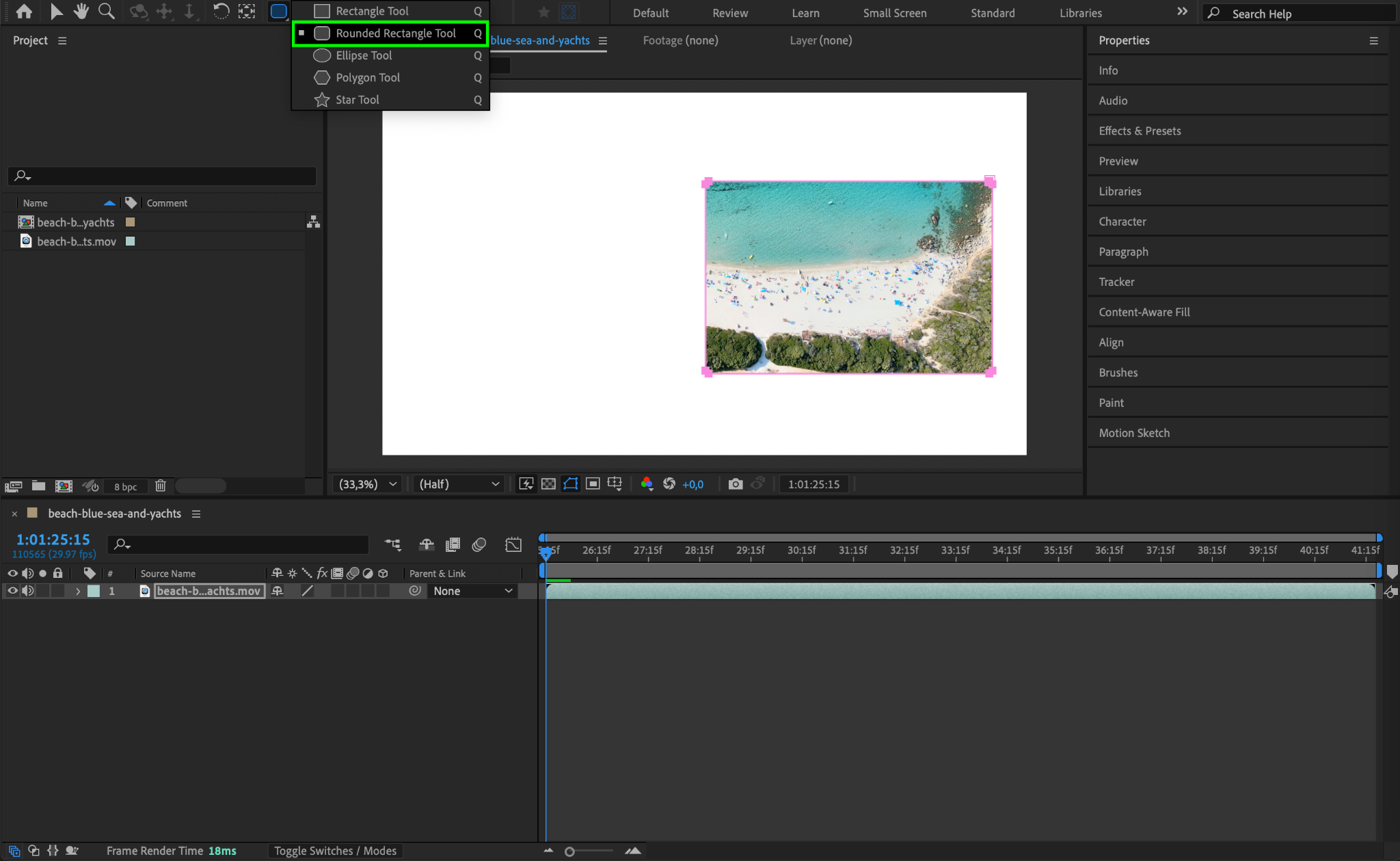The width and height of the screenshot is (1400, 861).
Task: Click Toggle Switches / Modes button
Action: click(x=335, y=851)
